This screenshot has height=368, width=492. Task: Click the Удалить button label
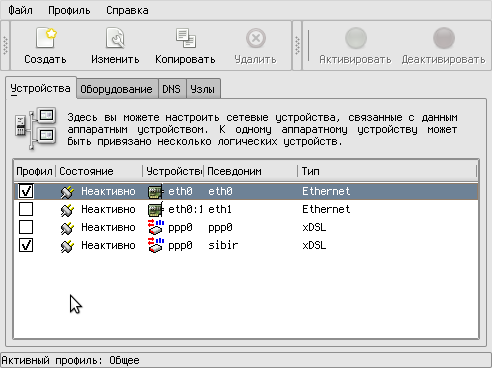click(x=256, y=59)
